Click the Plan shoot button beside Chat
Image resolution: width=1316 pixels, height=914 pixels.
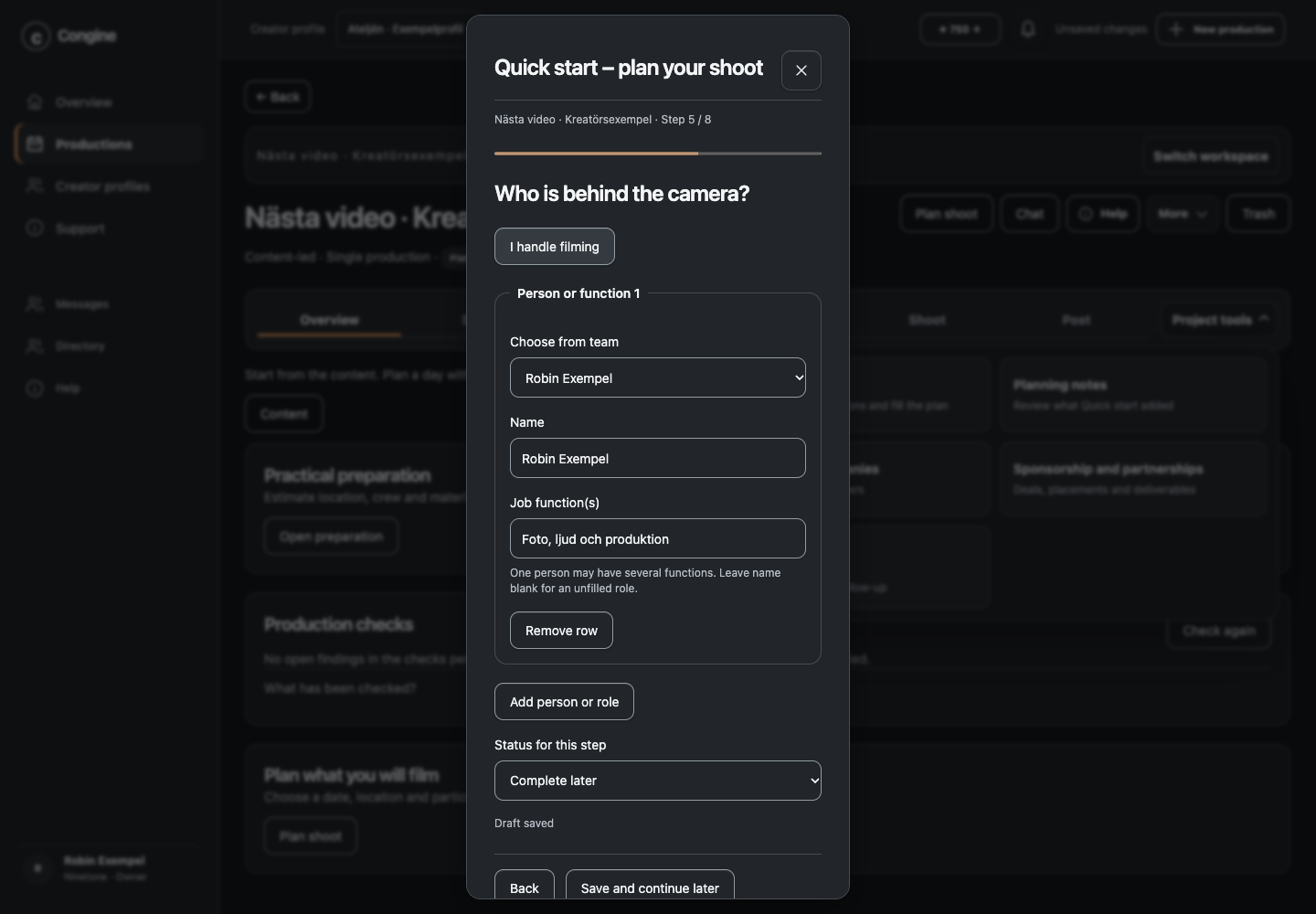point(946,214)
